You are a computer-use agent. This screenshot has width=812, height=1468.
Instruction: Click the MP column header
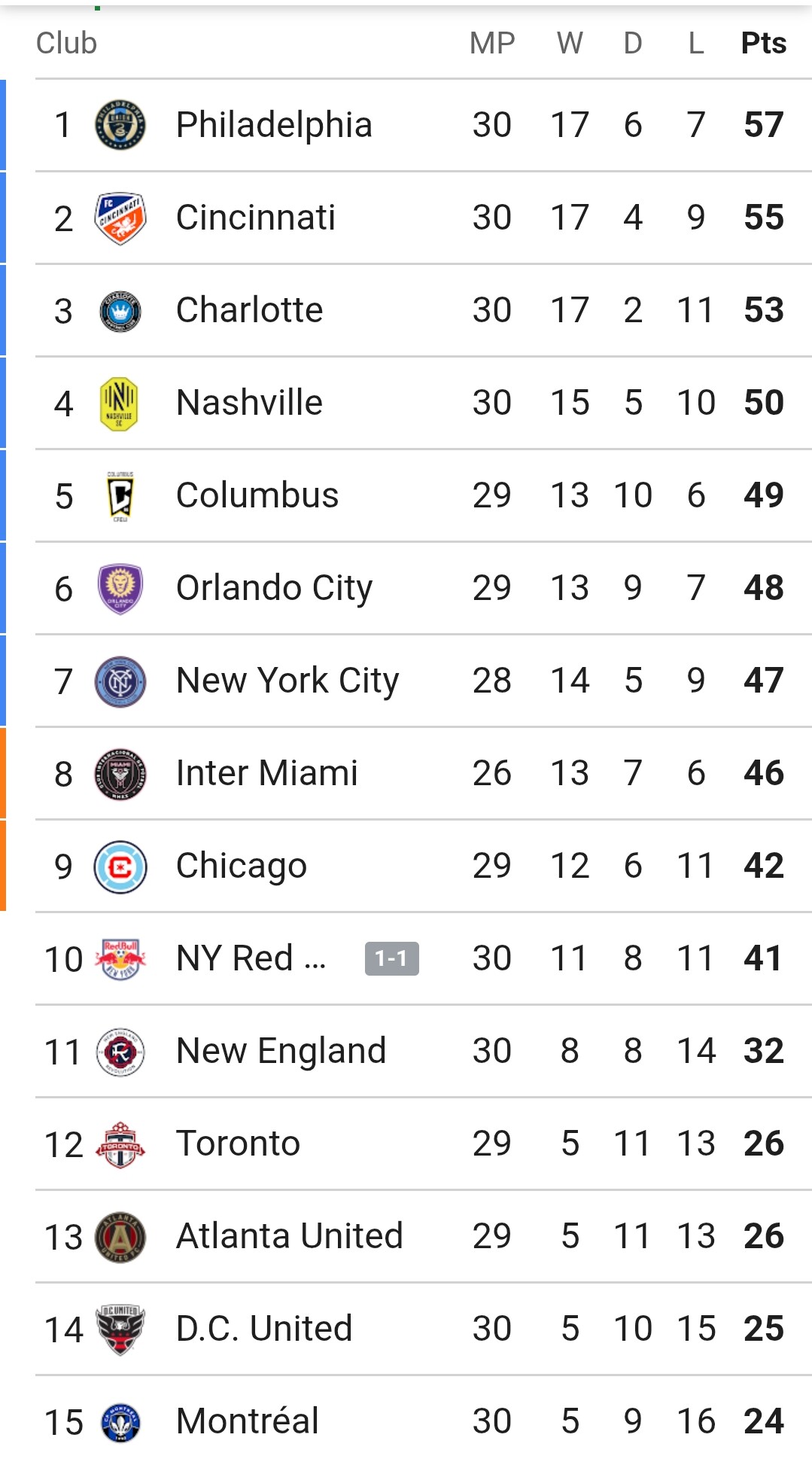(492, 43)
